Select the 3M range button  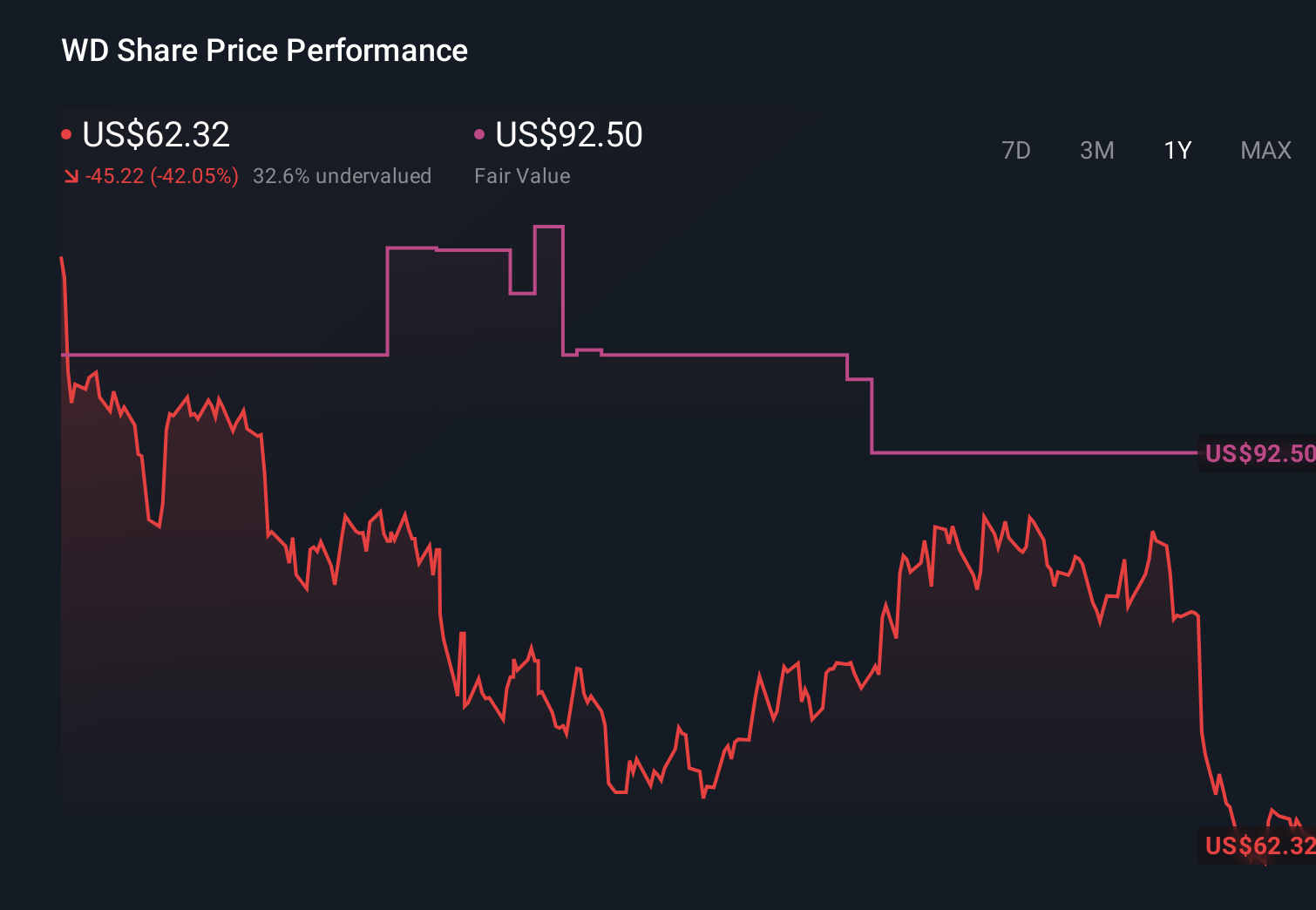tap(1096, 150)
